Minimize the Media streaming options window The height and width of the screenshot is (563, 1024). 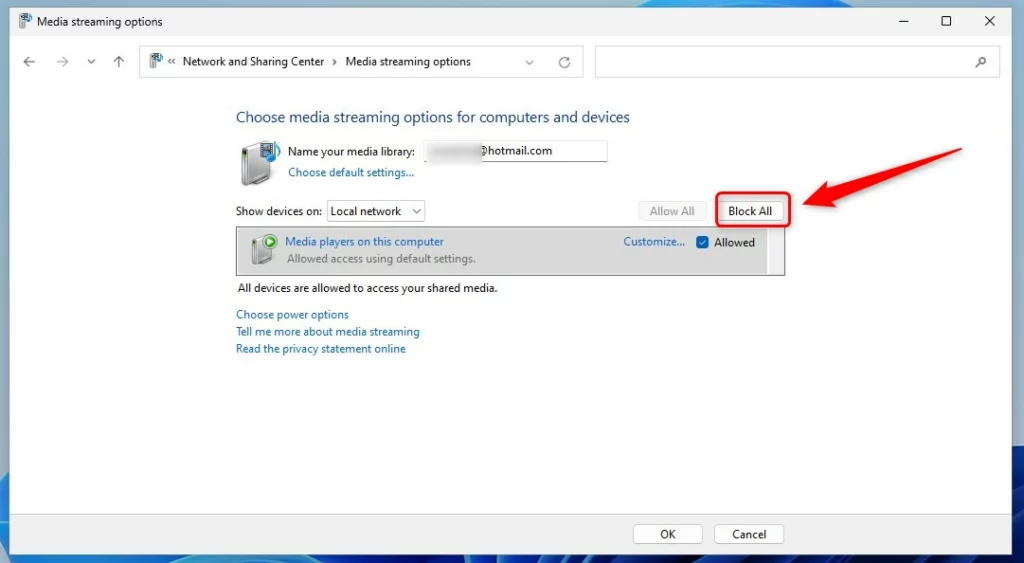tap(904, 22)
